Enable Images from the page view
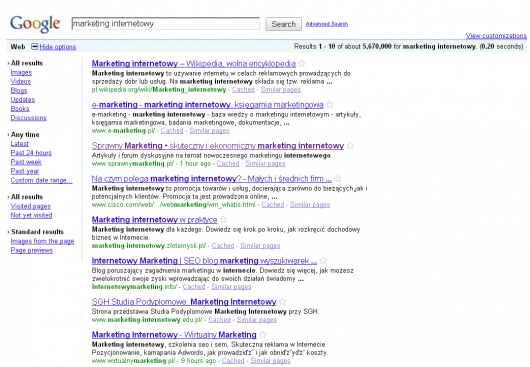Image resolution: width=530 pixels, height=367 pixels. 42,241
